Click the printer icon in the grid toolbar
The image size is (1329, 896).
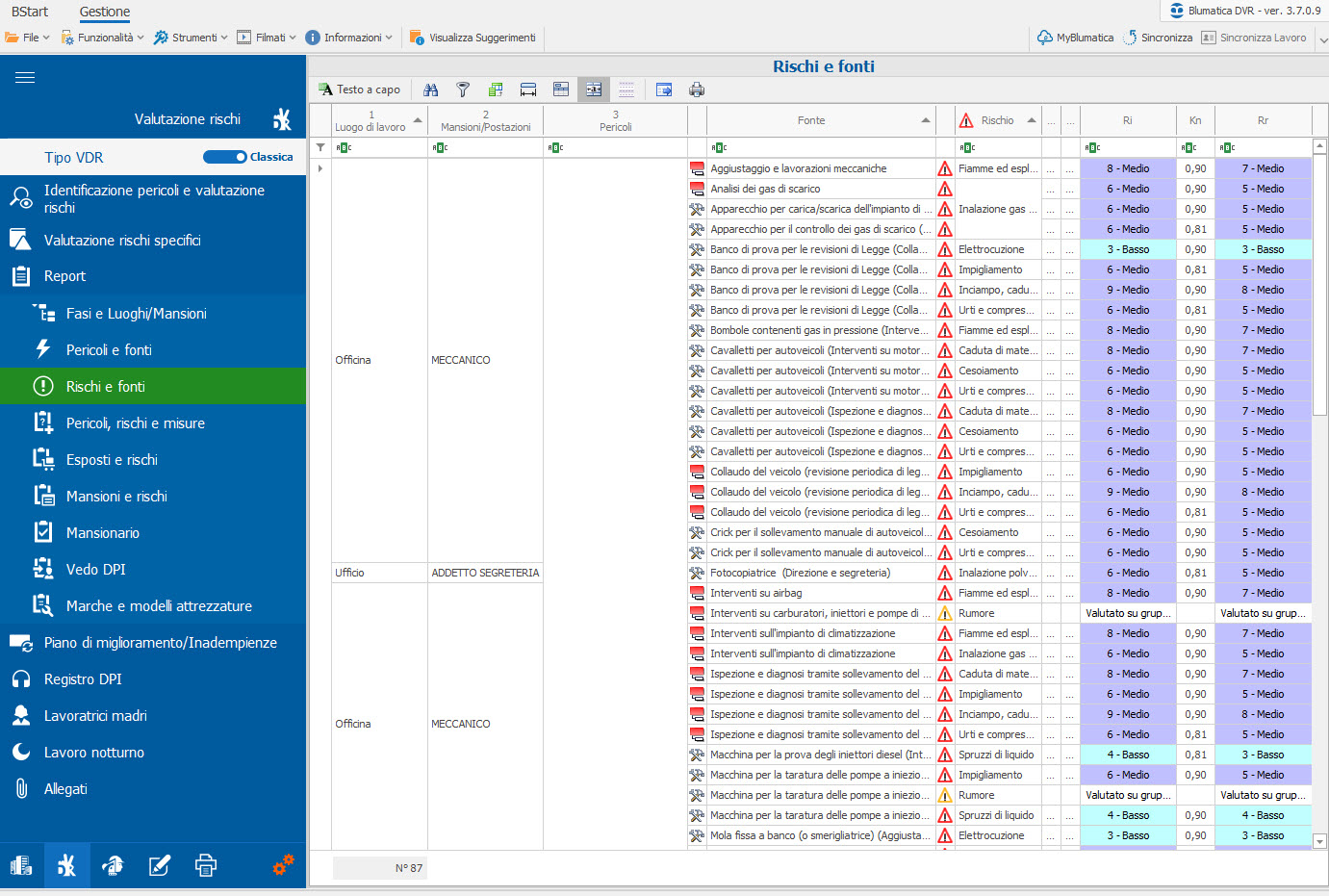(697, 90)
